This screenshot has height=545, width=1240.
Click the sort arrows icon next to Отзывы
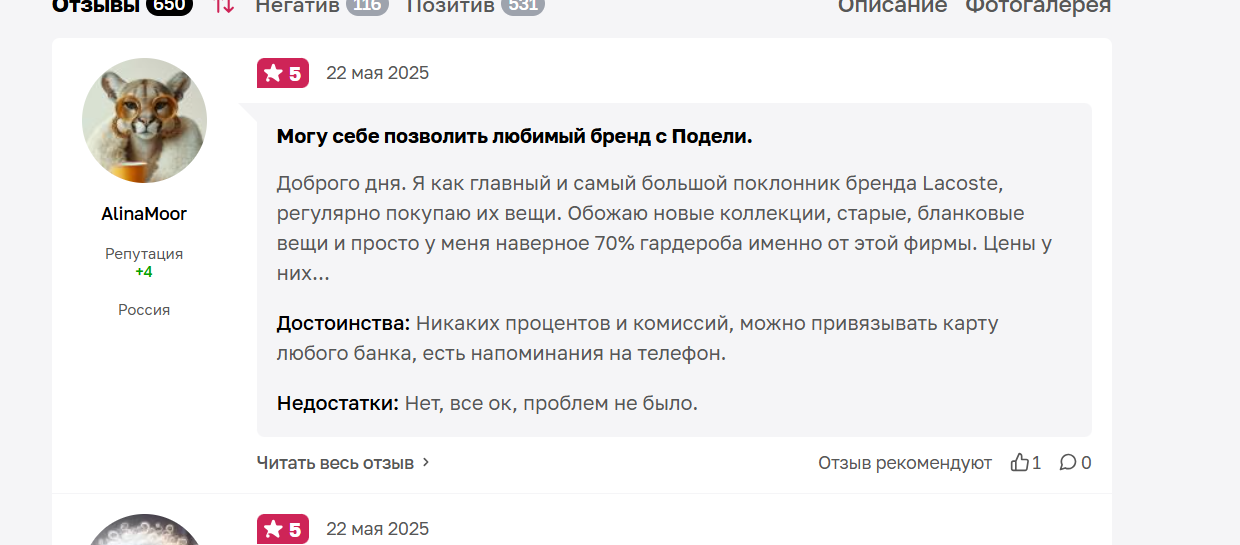click(x=225, y=6)
